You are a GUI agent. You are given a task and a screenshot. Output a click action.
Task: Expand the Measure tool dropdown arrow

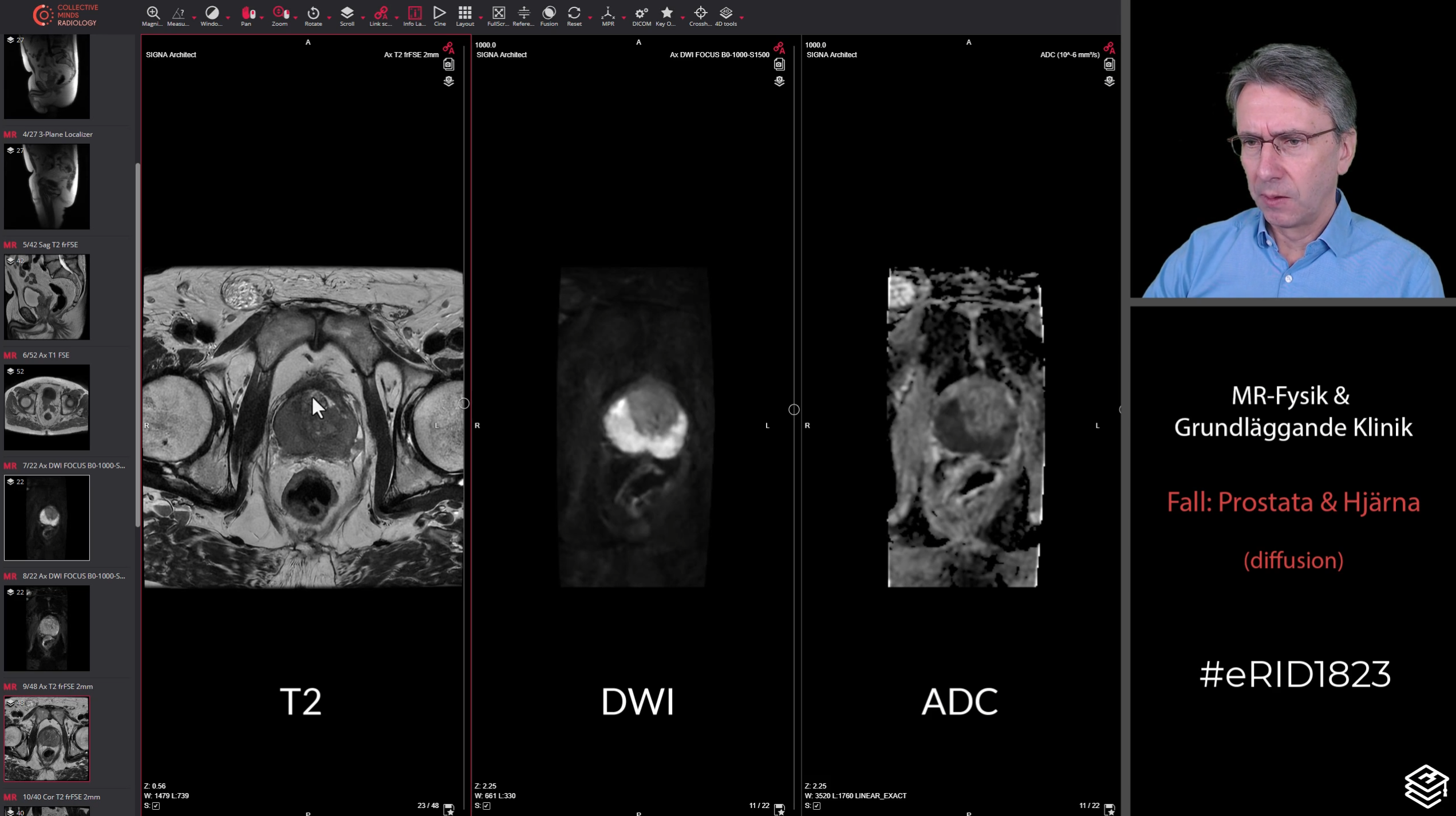click(x=194, y=18)
